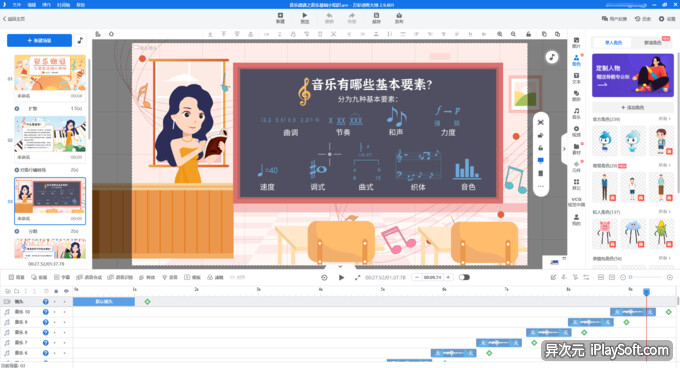
Task: Click the home icon above canvas
Action: pyautogui.click(x=111, y=34)
